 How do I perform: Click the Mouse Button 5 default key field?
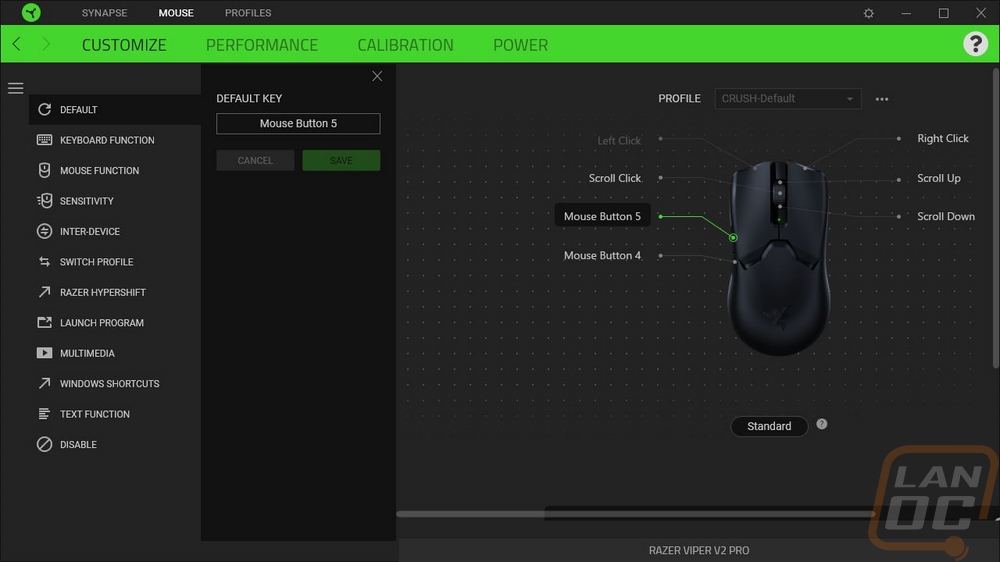[298, 124]
